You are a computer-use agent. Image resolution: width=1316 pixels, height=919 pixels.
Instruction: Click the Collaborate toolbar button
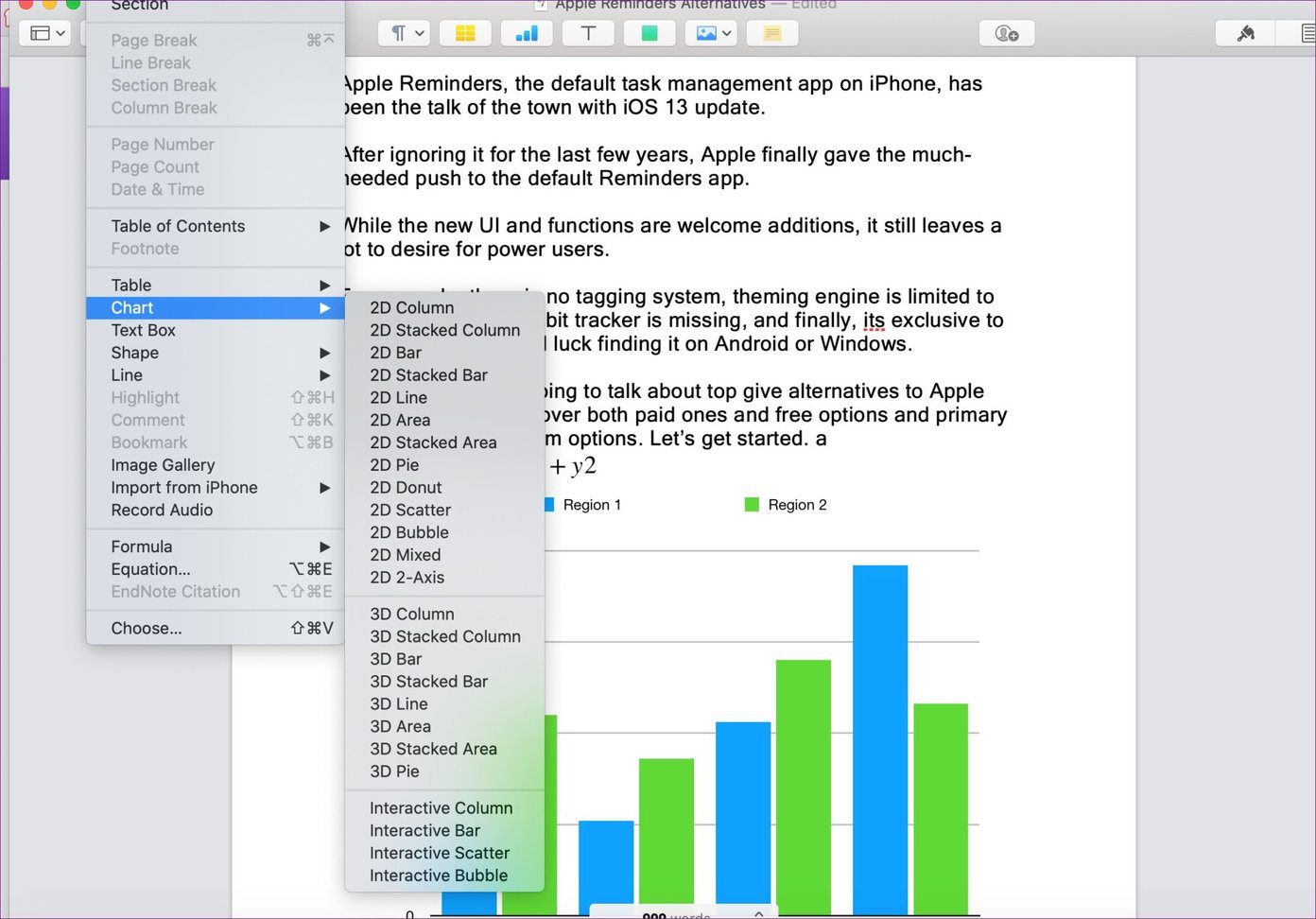[x=1007, y=33]
